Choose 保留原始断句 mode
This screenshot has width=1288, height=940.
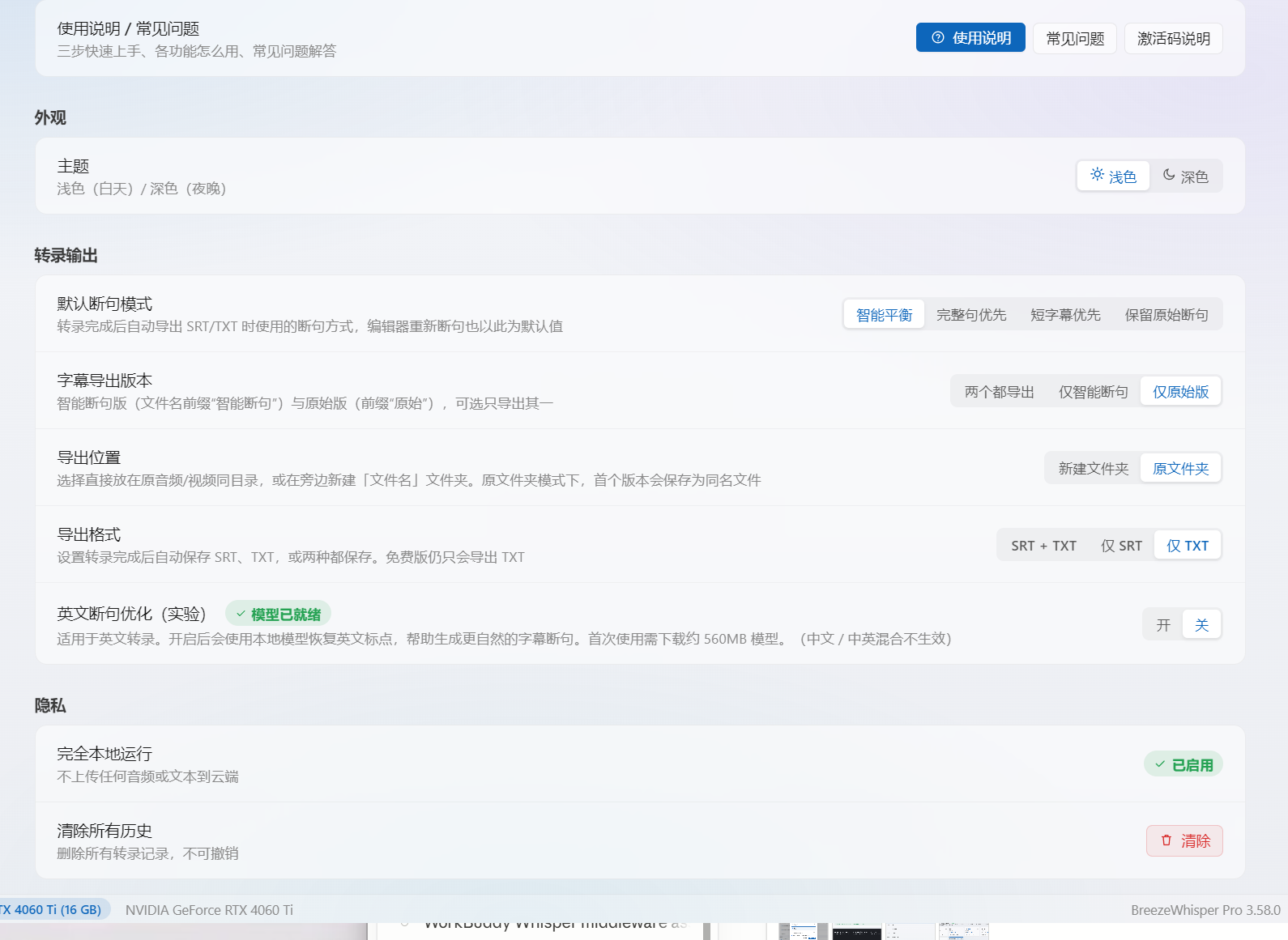tap(1166, 315)
